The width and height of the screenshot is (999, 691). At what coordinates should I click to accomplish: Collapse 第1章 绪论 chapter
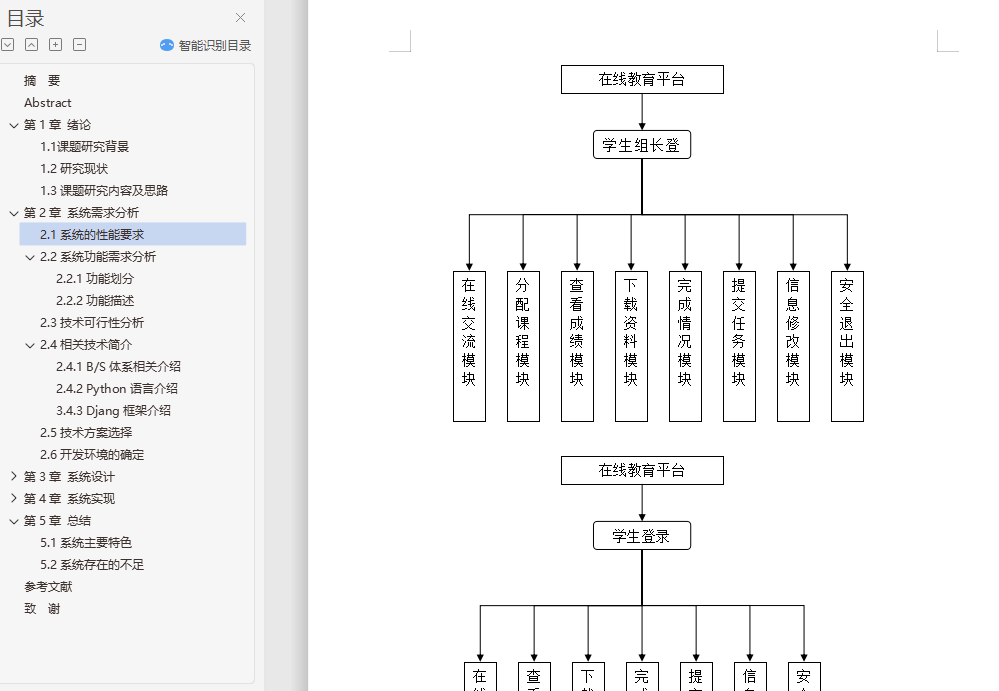point(13,125)
